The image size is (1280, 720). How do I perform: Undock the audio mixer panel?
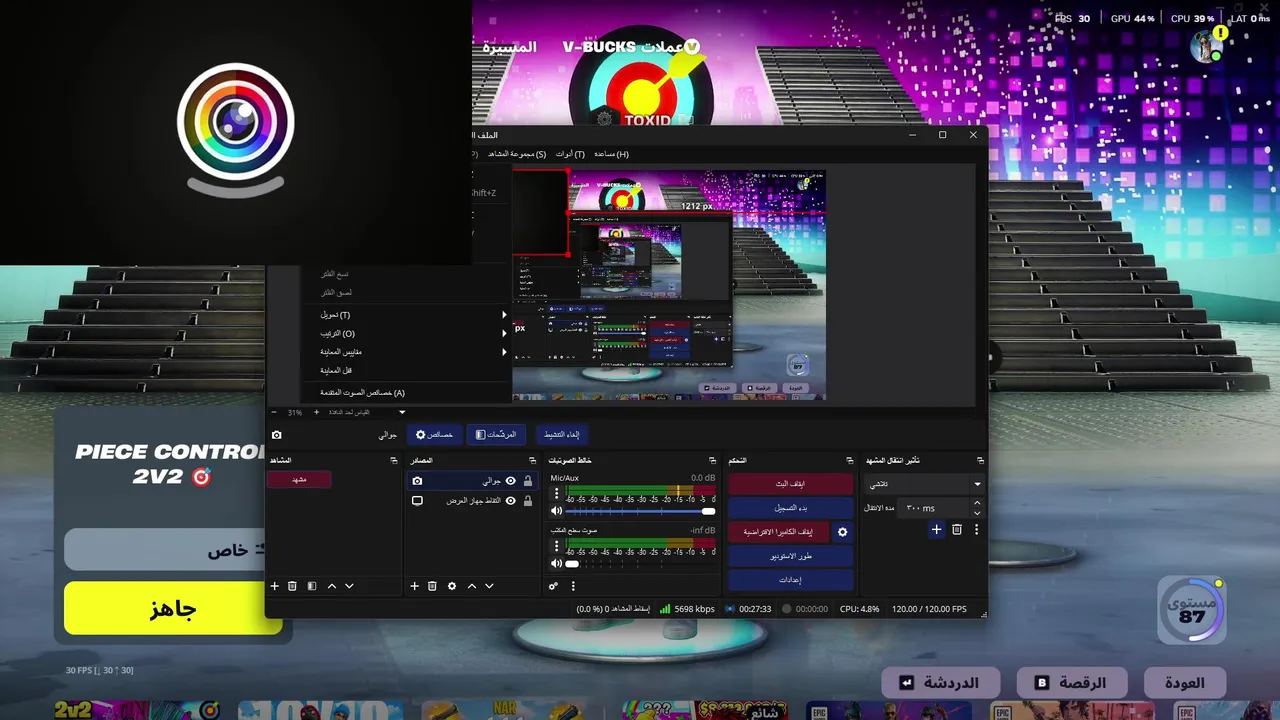point(712,460)
